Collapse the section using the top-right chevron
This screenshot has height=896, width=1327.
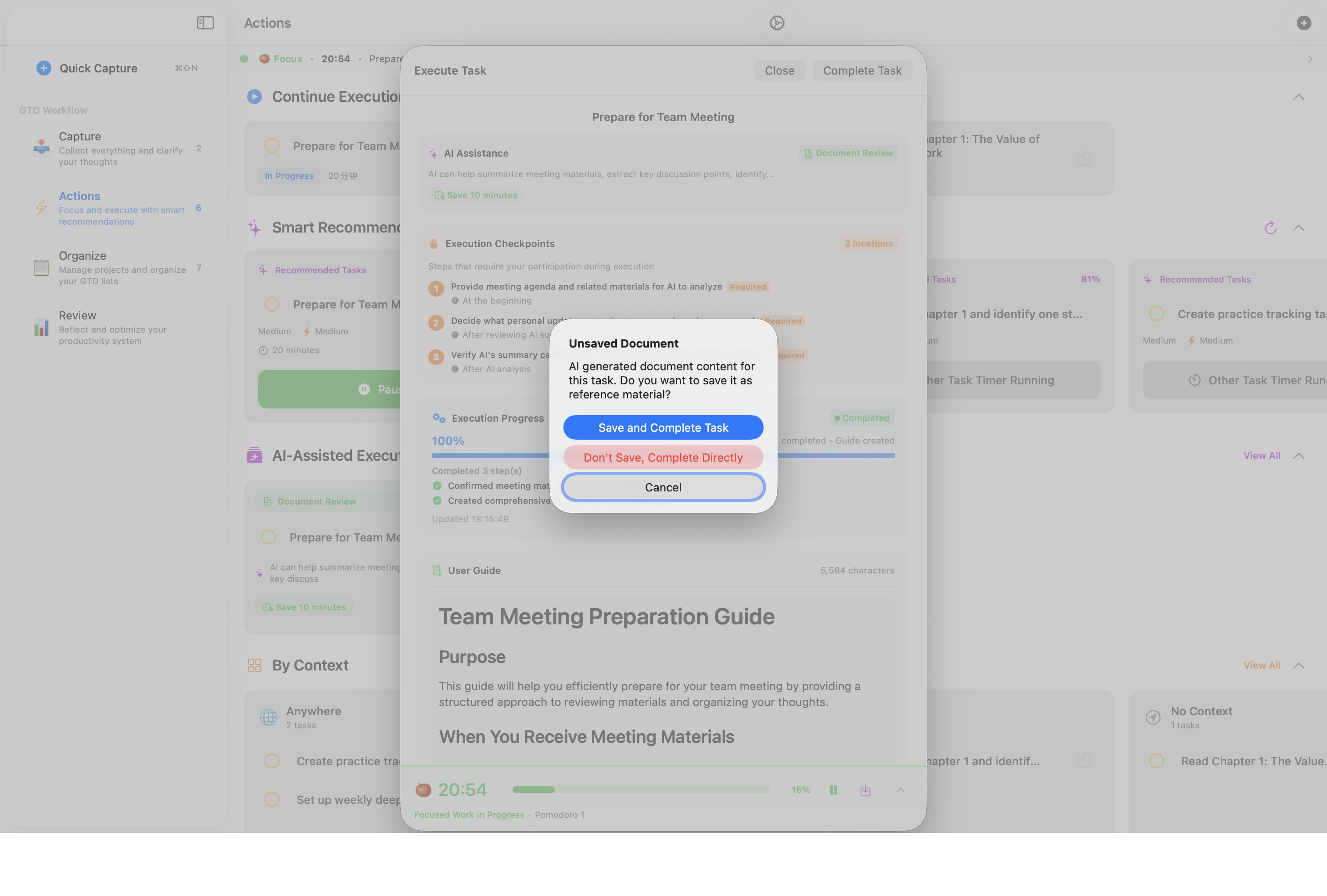(x=1299, y=97)
